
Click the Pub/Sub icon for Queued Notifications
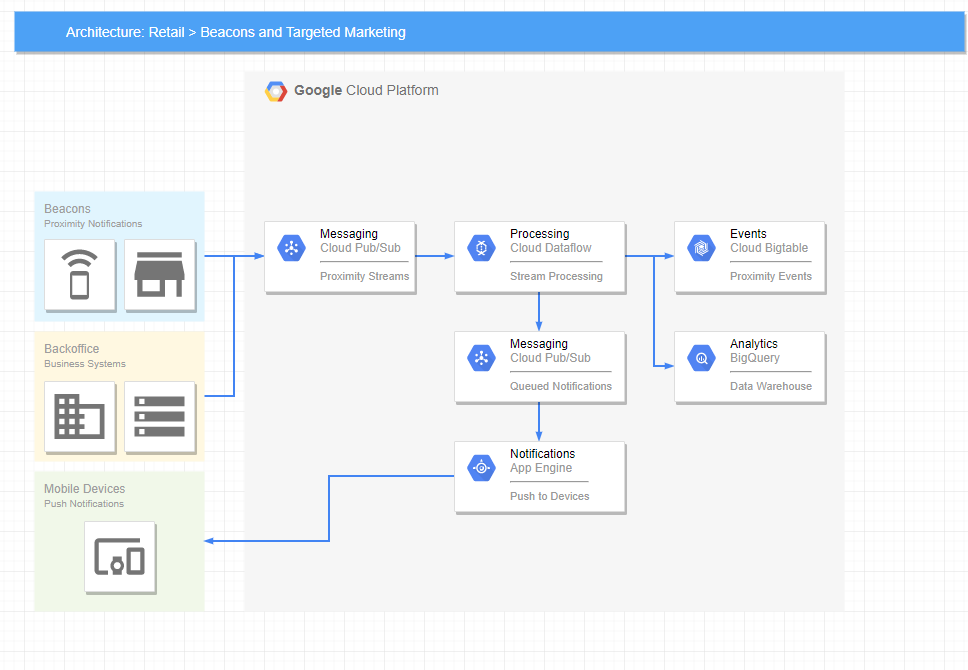click(481, 357)
